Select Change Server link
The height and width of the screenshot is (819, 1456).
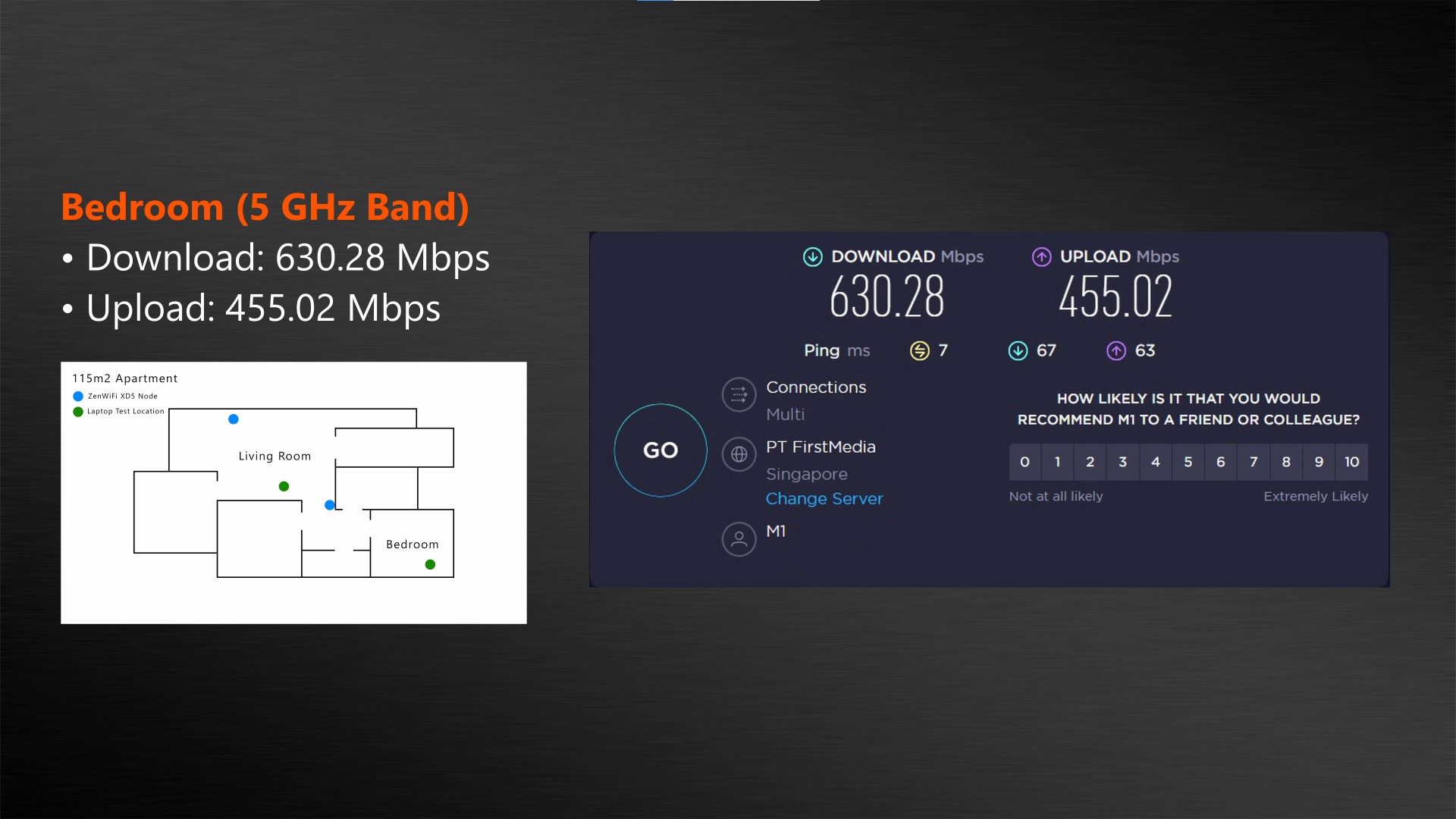pyautogui.click(x=824, y=498)
